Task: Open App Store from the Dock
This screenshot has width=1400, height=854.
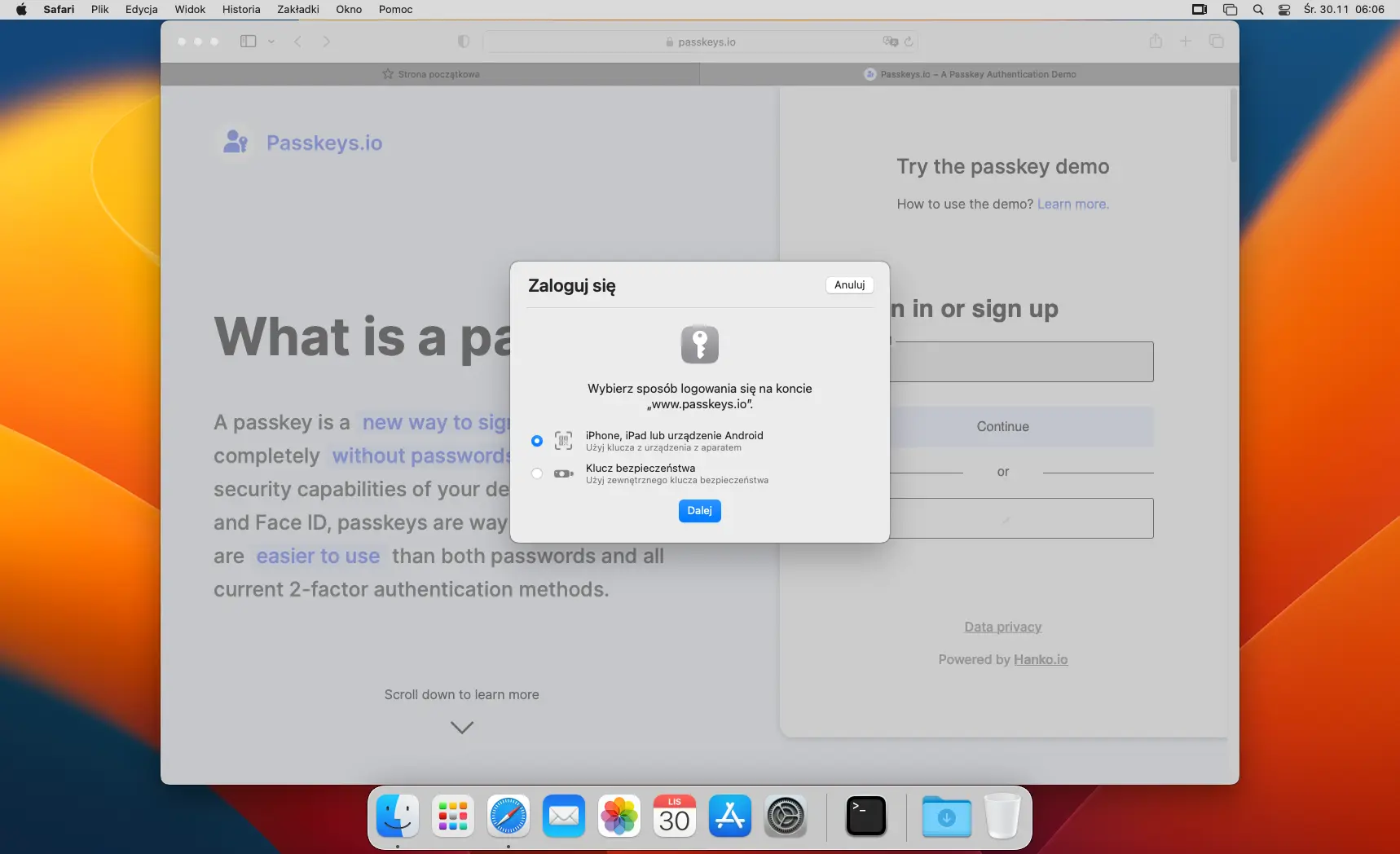Action: [x=730, y=816]
